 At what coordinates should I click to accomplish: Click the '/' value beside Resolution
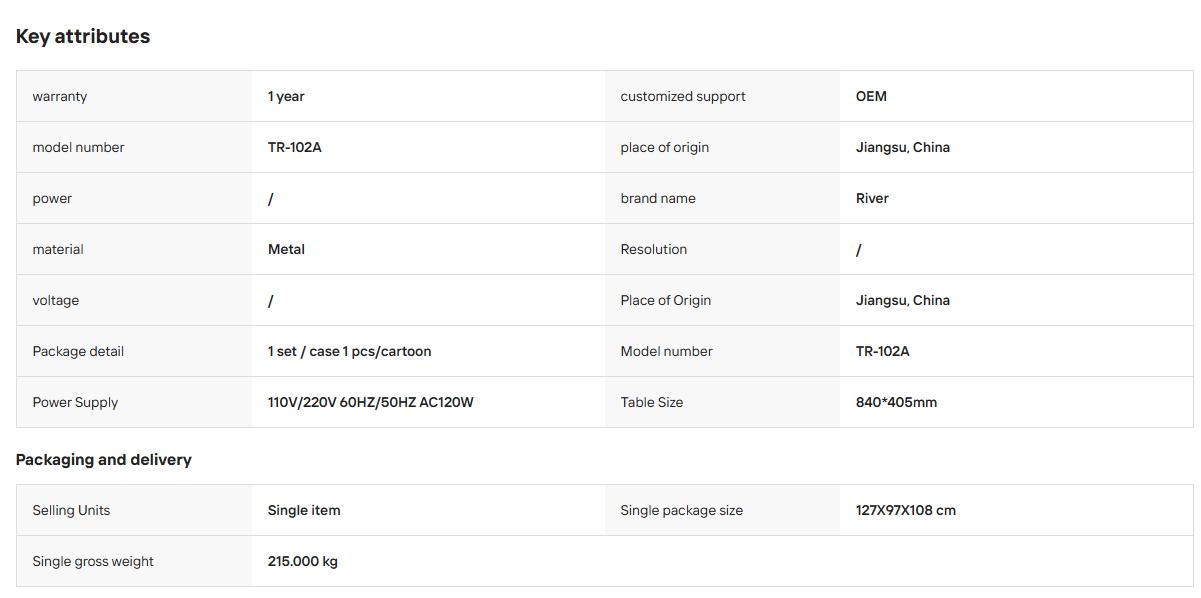point(859,250)
